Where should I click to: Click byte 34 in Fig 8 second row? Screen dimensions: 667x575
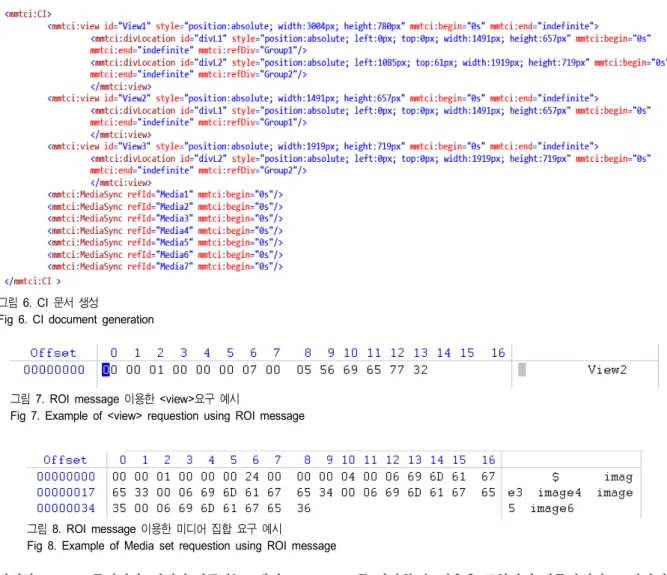(x=326, y=492)
